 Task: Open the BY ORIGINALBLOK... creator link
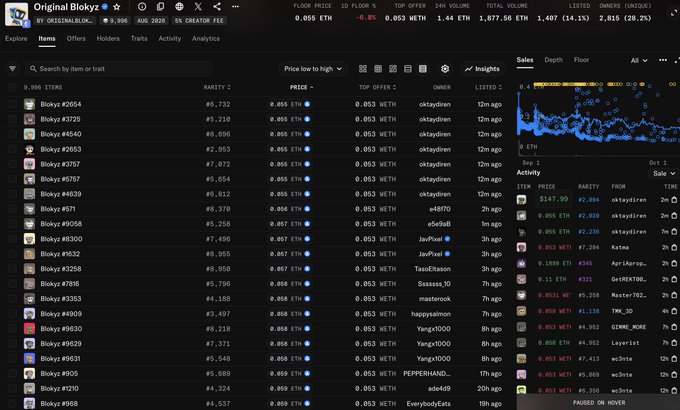coord(65,20)
